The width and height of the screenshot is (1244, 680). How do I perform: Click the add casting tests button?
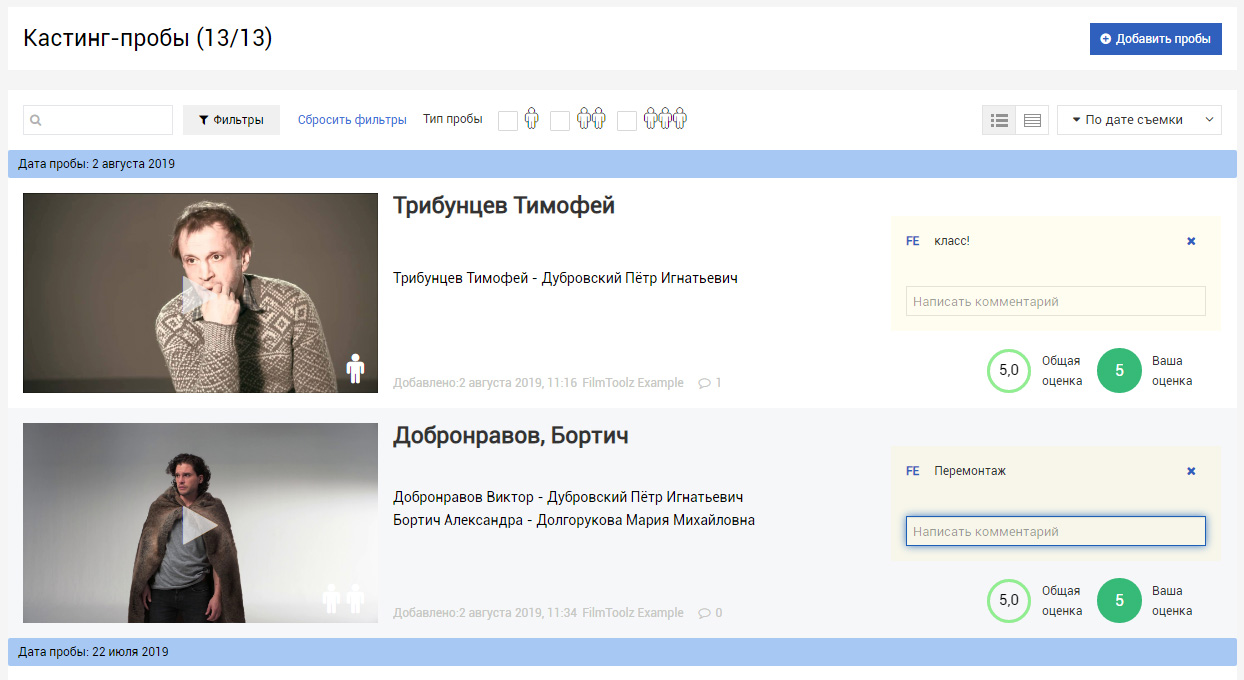point(1155,39)
